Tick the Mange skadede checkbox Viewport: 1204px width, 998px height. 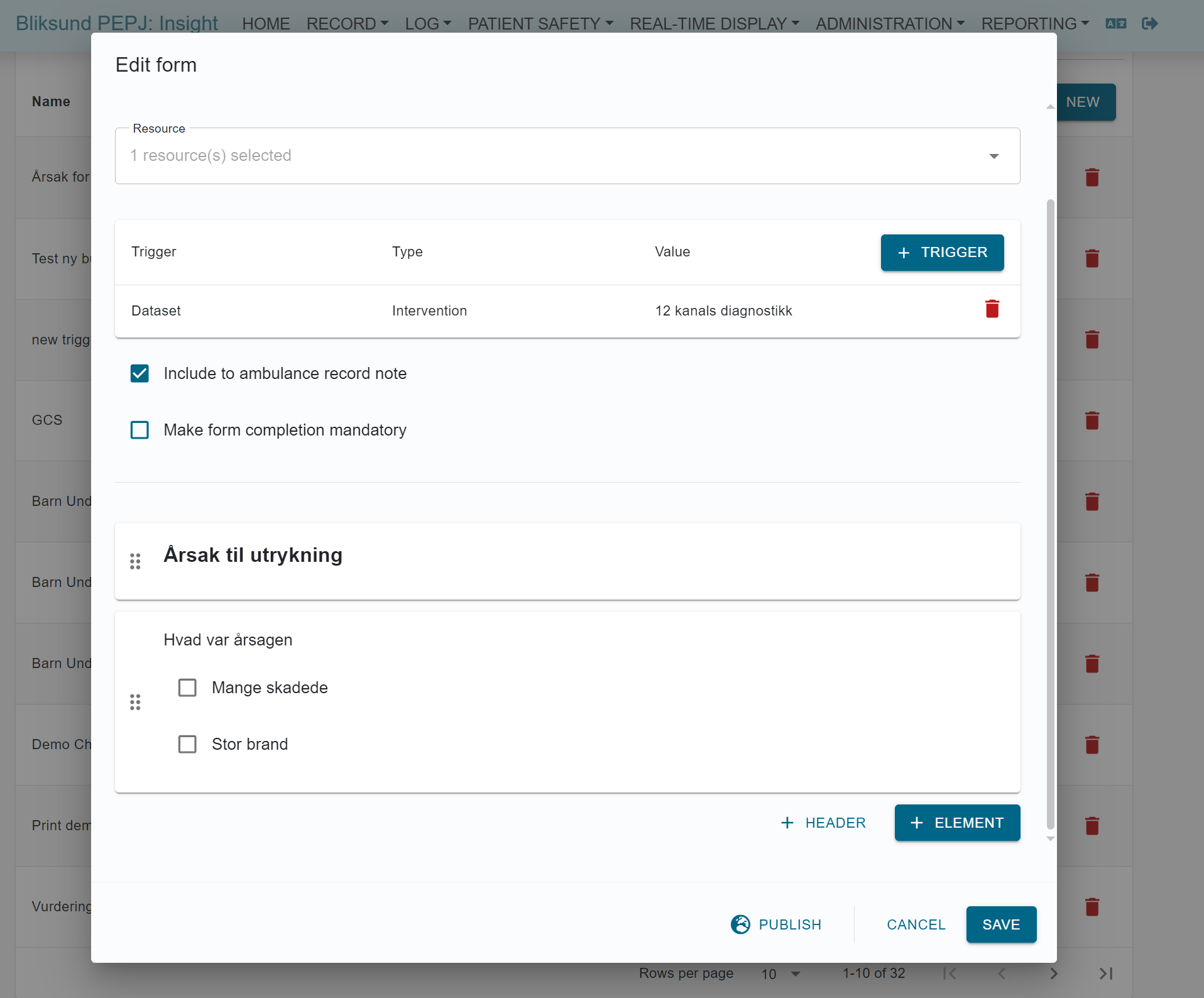tap(187, 688)
